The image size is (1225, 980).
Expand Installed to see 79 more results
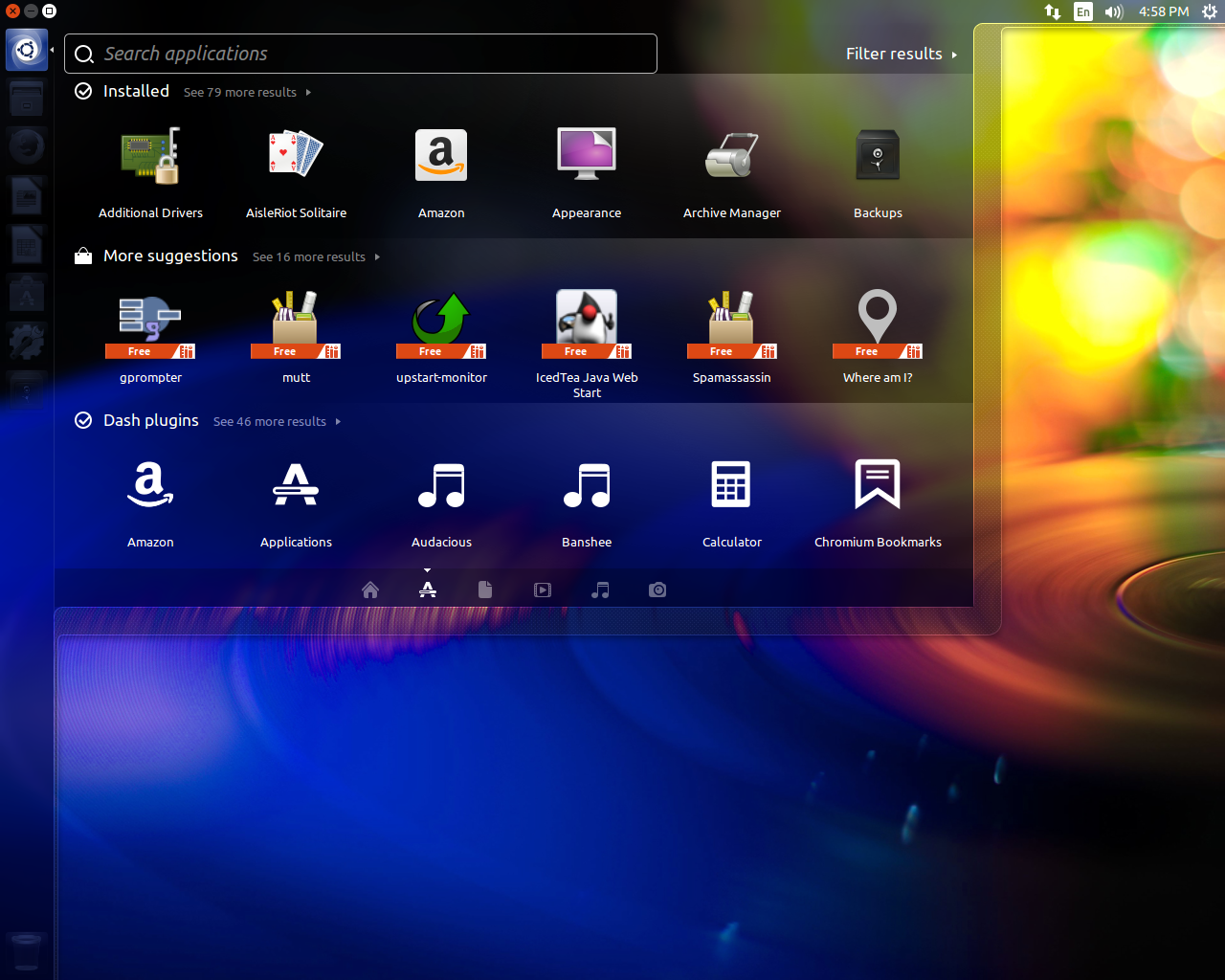pos(247,93)
